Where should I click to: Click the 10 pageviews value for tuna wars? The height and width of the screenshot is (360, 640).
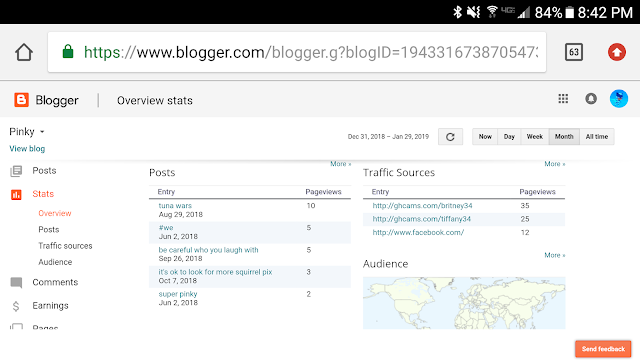pyautogui.click(x=311, y=206)
